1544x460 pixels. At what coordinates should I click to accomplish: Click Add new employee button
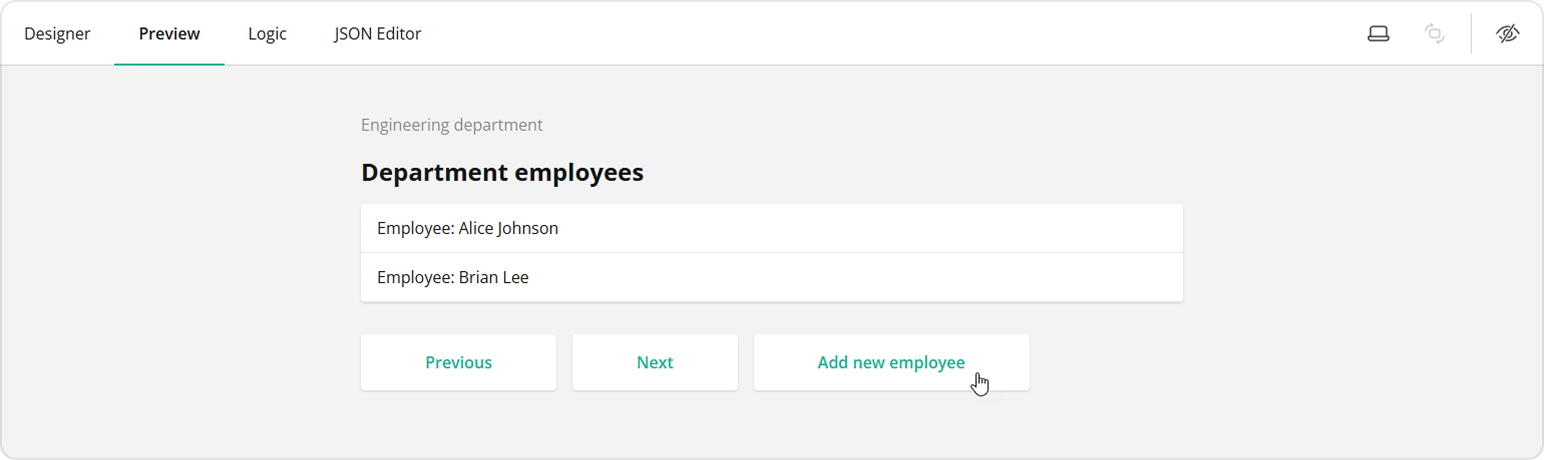click(x=891, y=362)
